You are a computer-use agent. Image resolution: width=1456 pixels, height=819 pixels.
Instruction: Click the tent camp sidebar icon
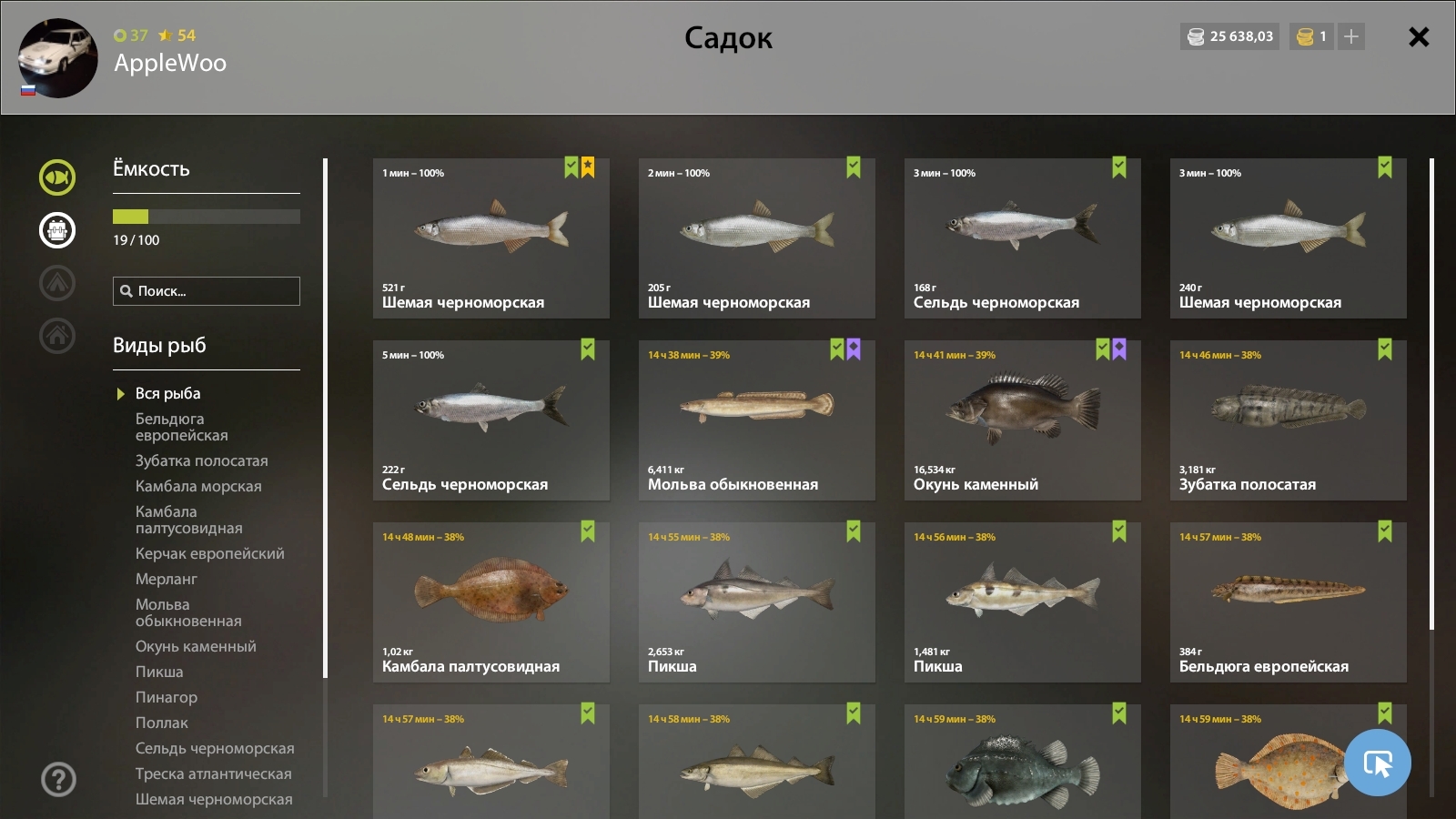pos(57,283)
